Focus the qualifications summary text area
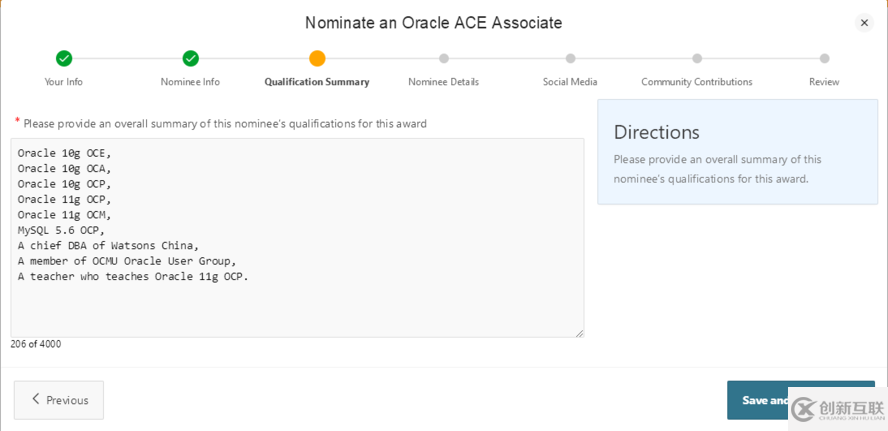Screen dimensions: 888x431 pyautogui.click(x=297, y=238)
